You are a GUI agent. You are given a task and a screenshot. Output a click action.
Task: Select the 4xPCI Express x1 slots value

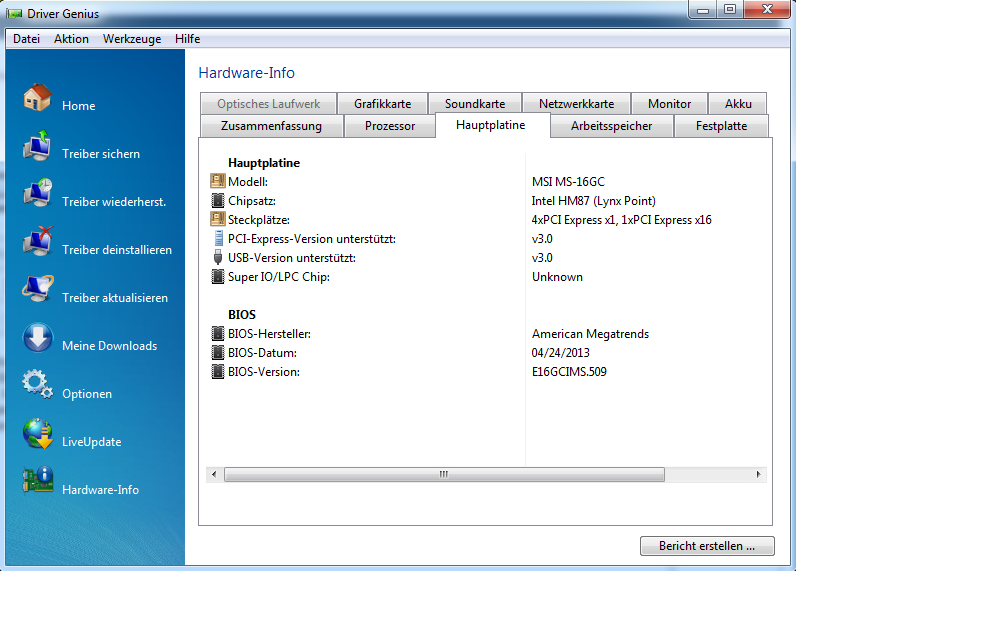[622, 220]
